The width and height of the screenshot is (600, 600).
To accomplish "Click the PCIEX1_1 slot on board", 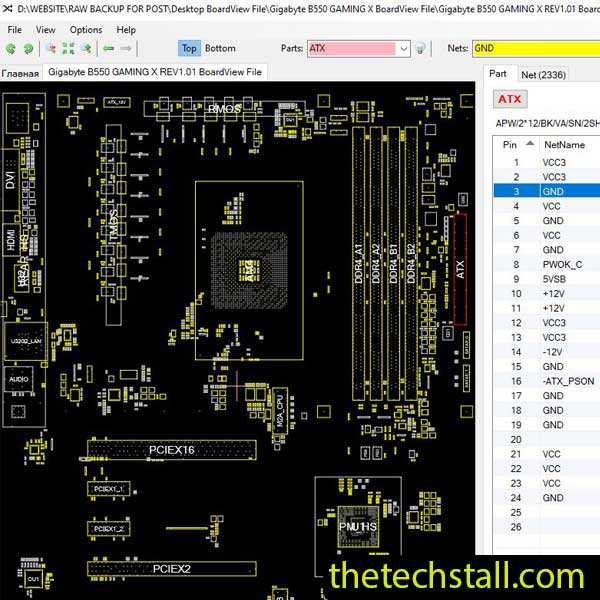I will pos(109,489).
